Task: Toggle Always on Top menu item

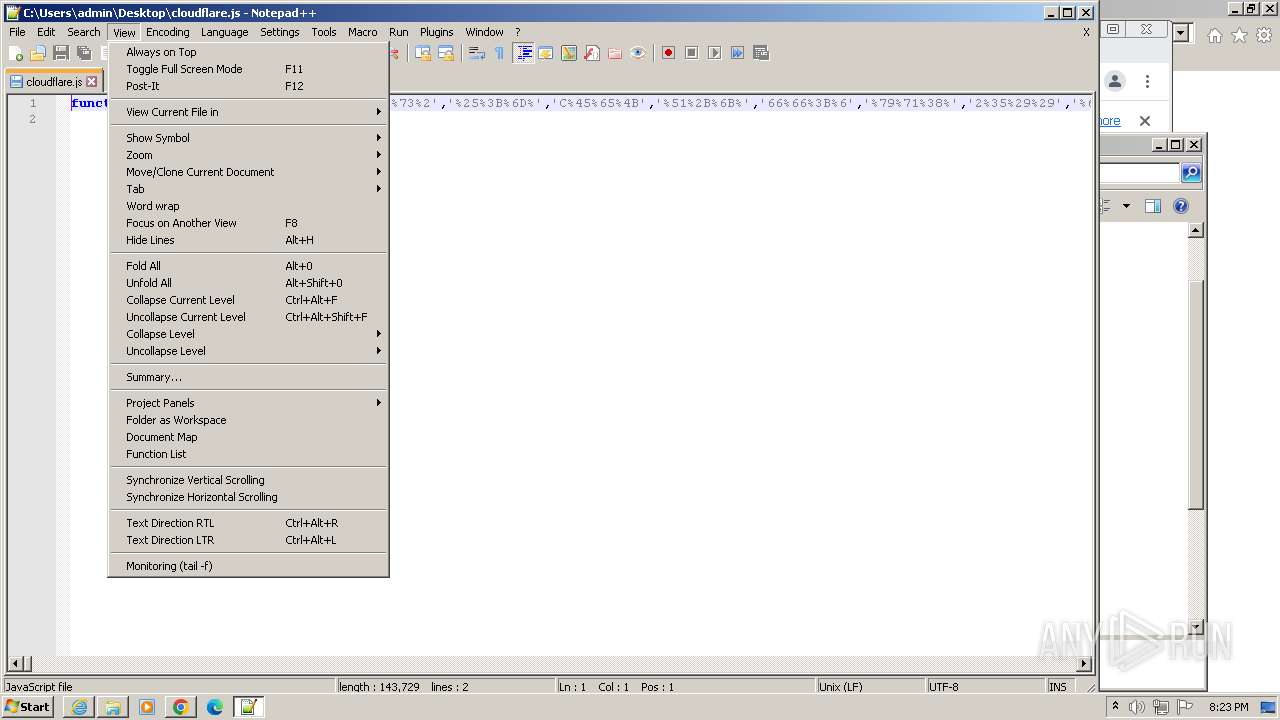Action: pos(248,52)
